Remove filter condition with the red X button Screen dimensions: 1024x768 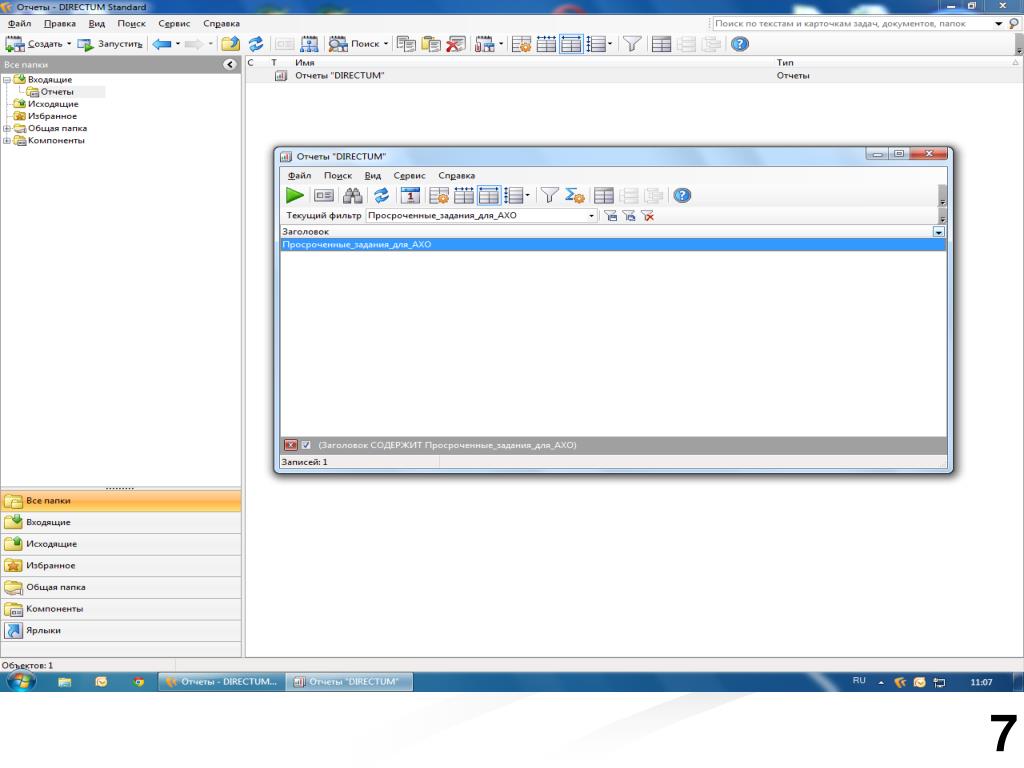(291, 445)
